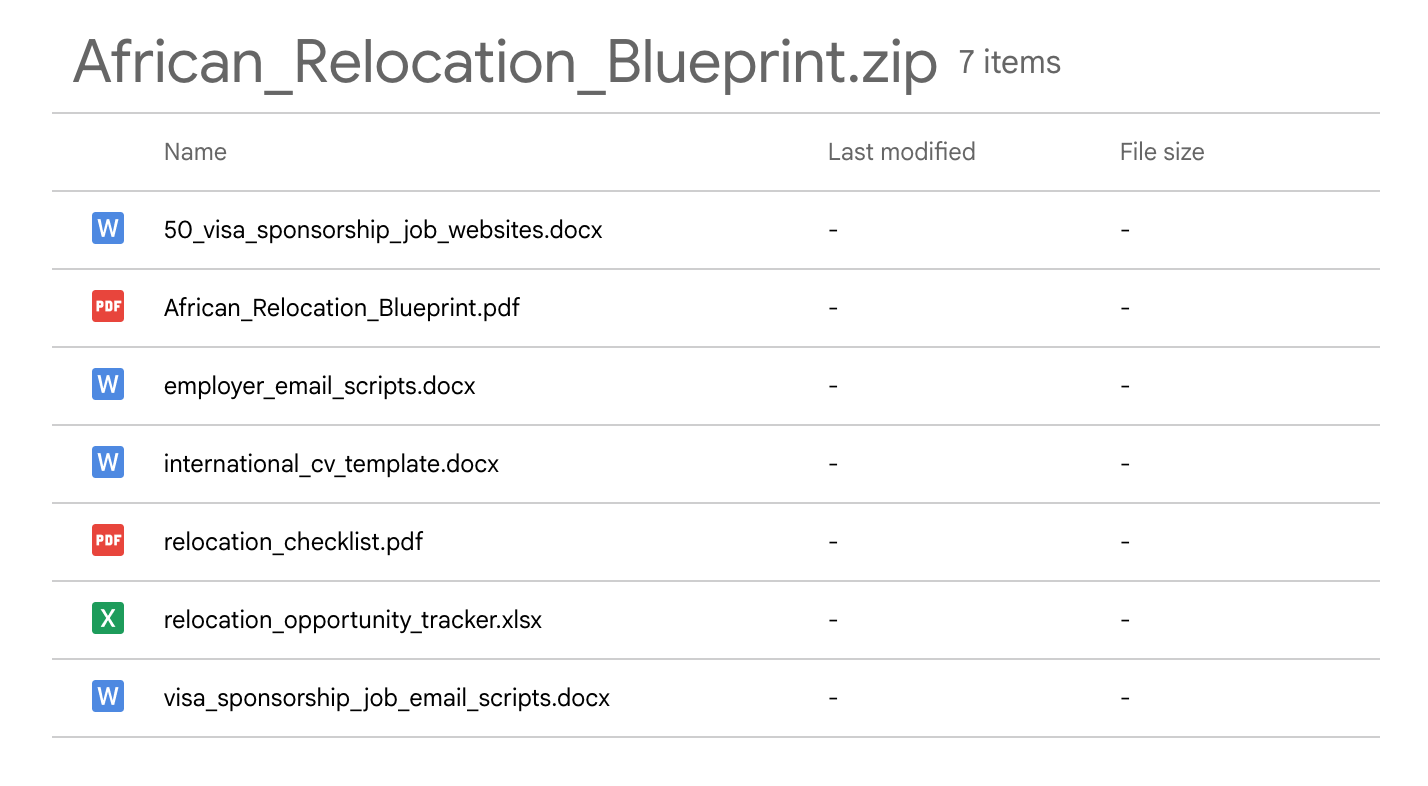Click Word icon for visa_sponsorship_job_email_scripts.docx

[x=108, y=697]
